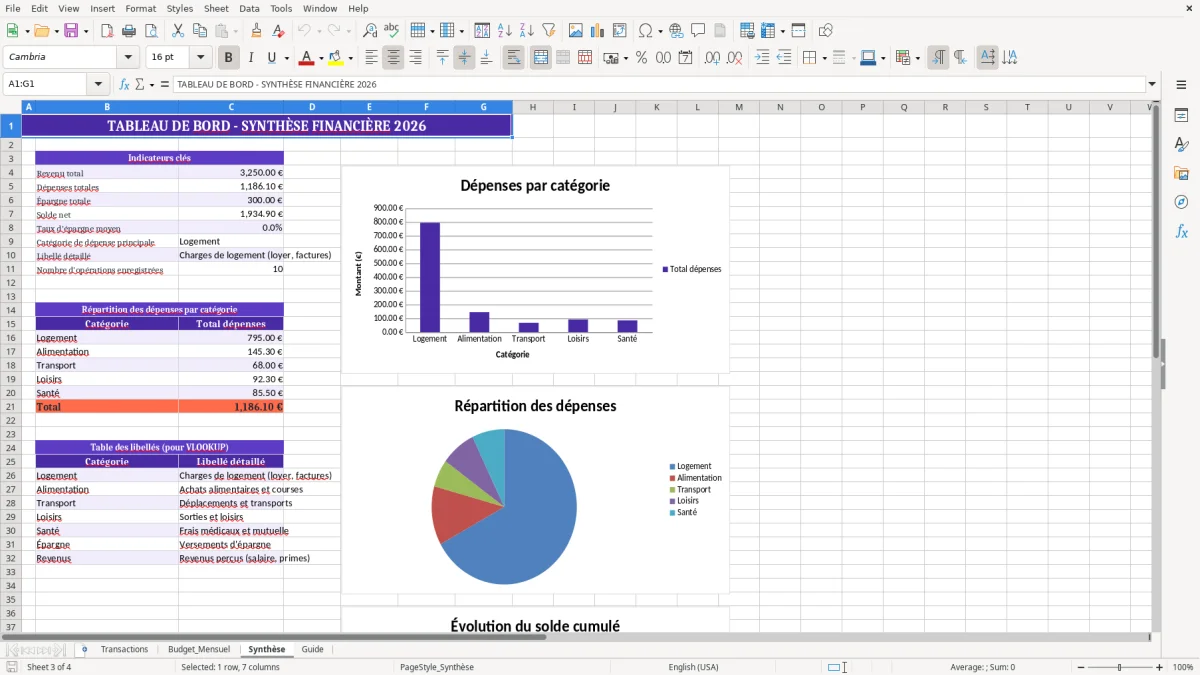Open the sidebar Navigator compass icon

(1181, 203)
